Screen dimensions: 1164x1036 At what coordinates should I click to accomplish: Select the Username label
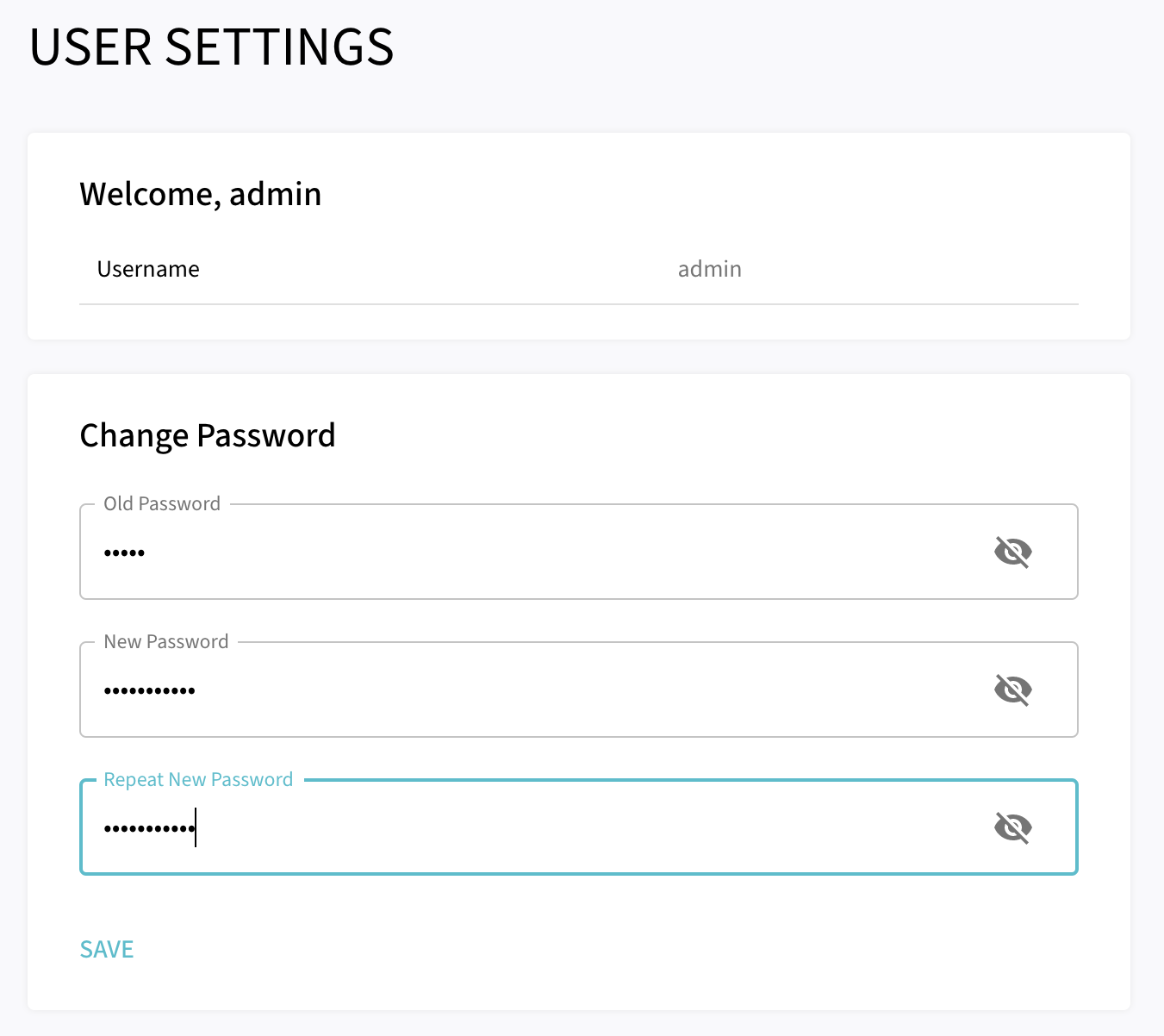pos(148,270)
